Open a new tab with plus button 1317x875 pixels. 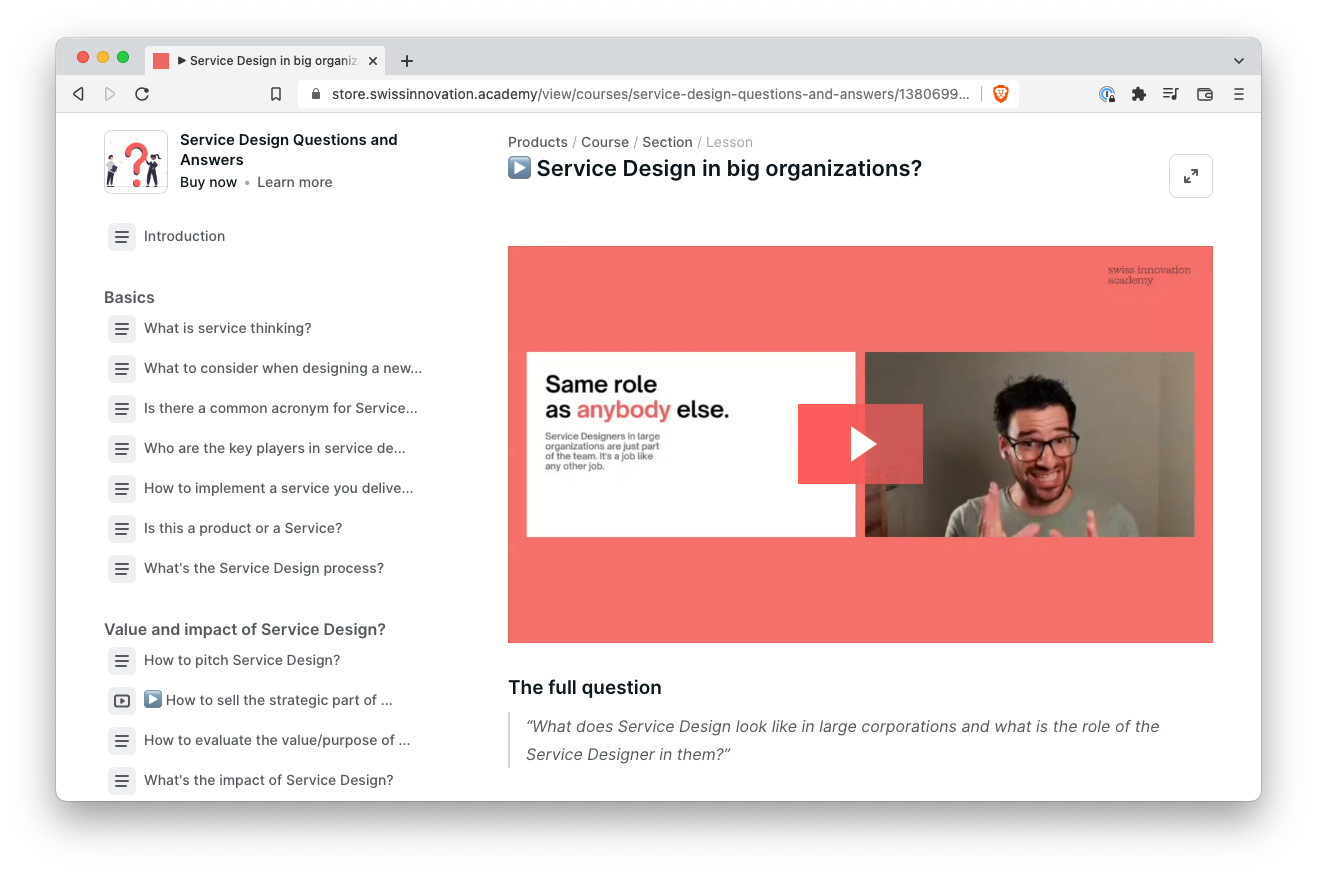406,61
